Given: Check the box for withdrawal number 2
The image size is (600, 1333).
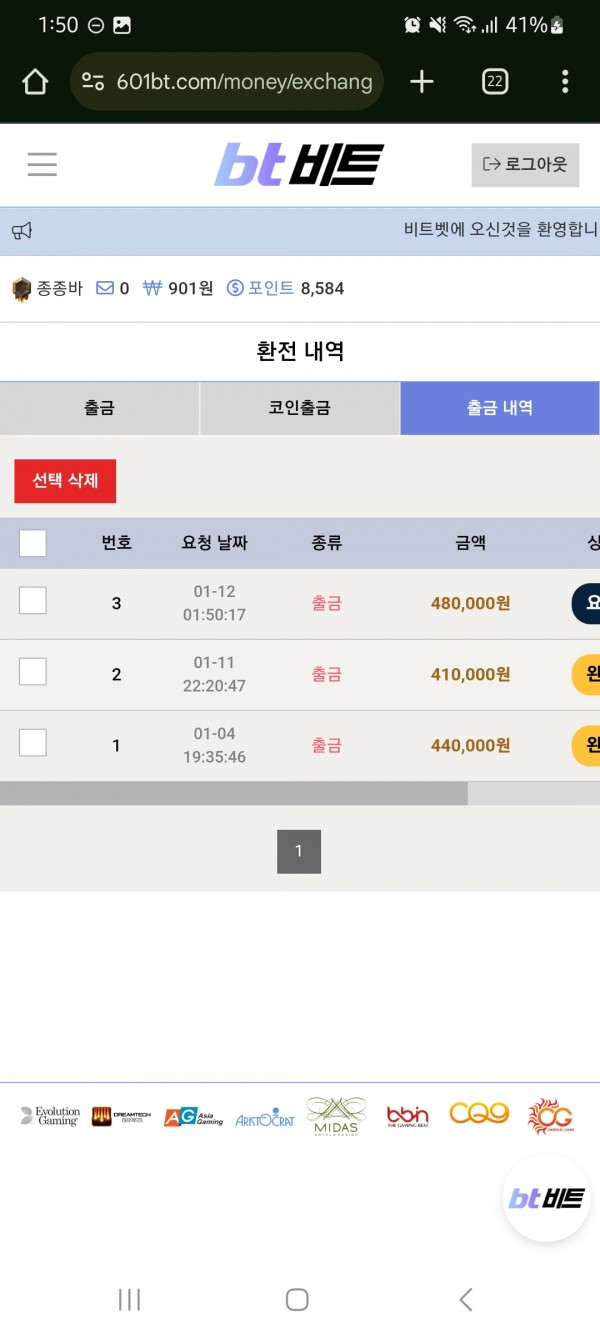Looking at the screenshot, I should (33, 672).
